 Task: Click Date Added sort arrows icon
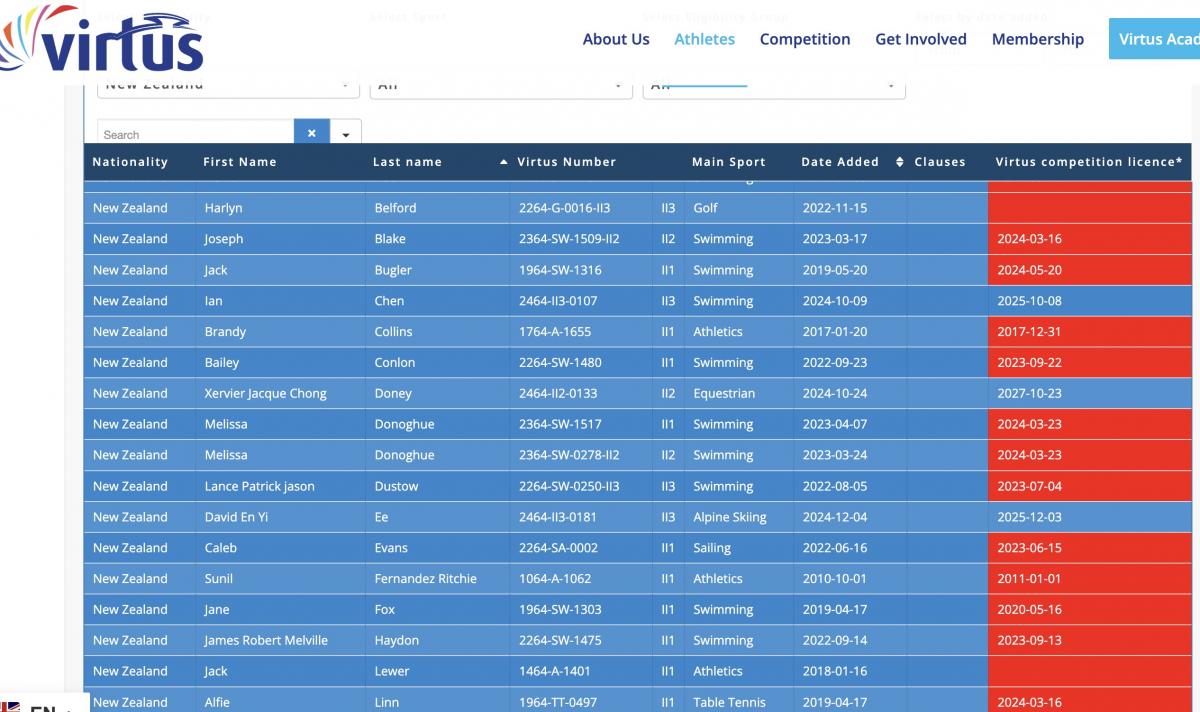pos(899,162)
